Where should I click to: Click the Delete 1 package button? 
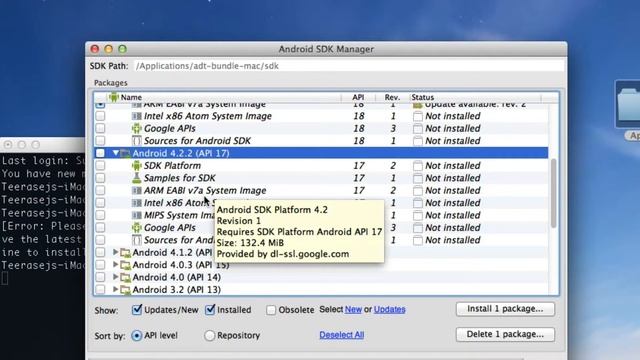point(505,334)
